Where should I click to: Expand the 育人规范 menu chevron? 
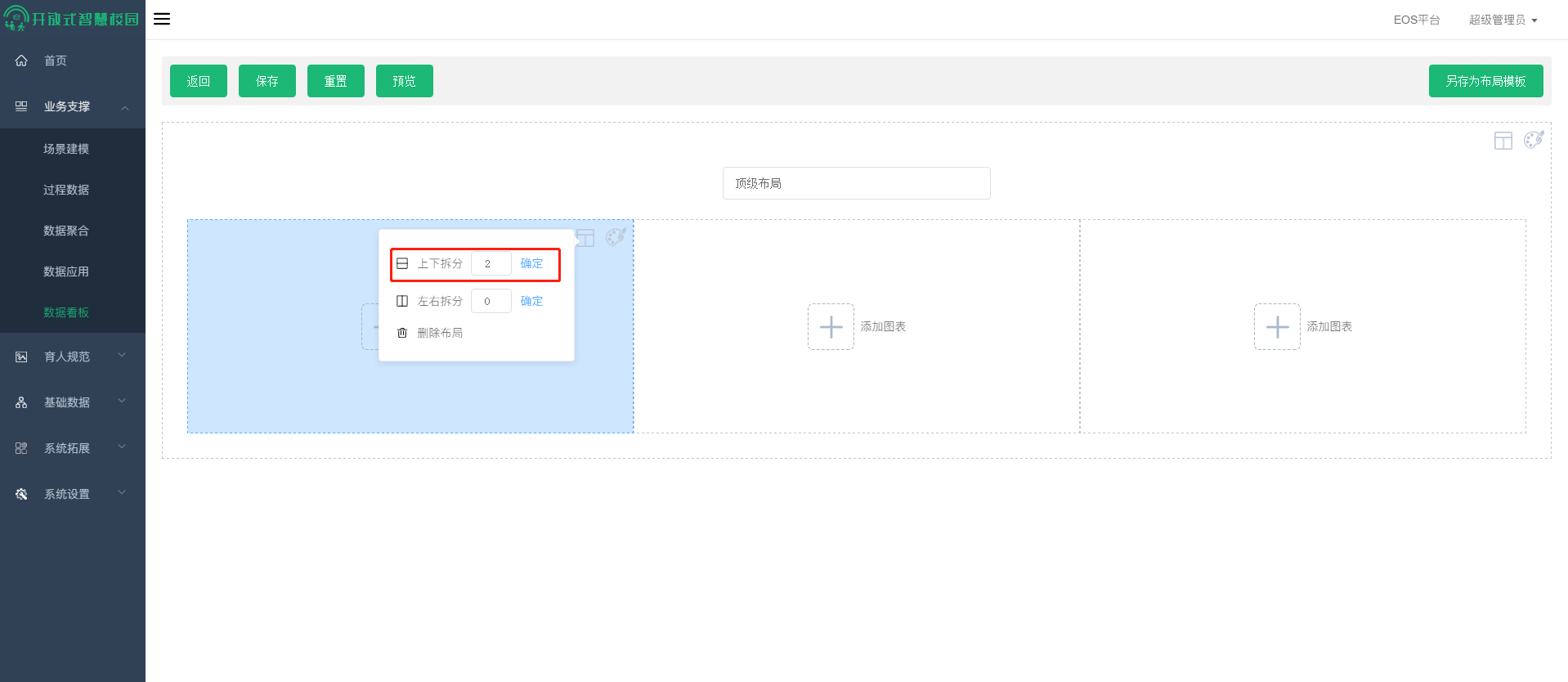[x=122, y=355]
